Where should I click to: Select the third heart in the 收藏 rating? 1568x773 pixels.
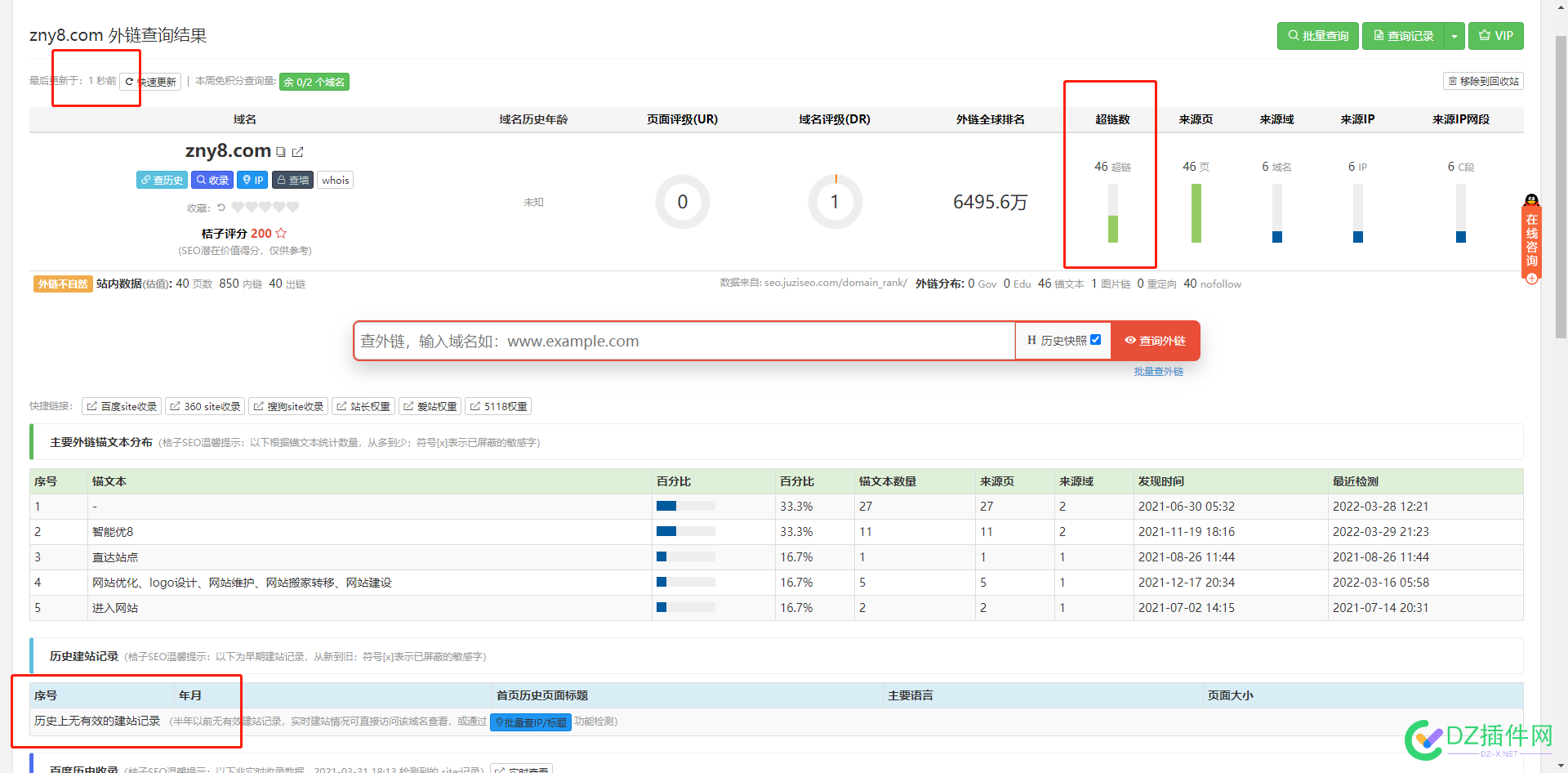(x=265, y=208)
